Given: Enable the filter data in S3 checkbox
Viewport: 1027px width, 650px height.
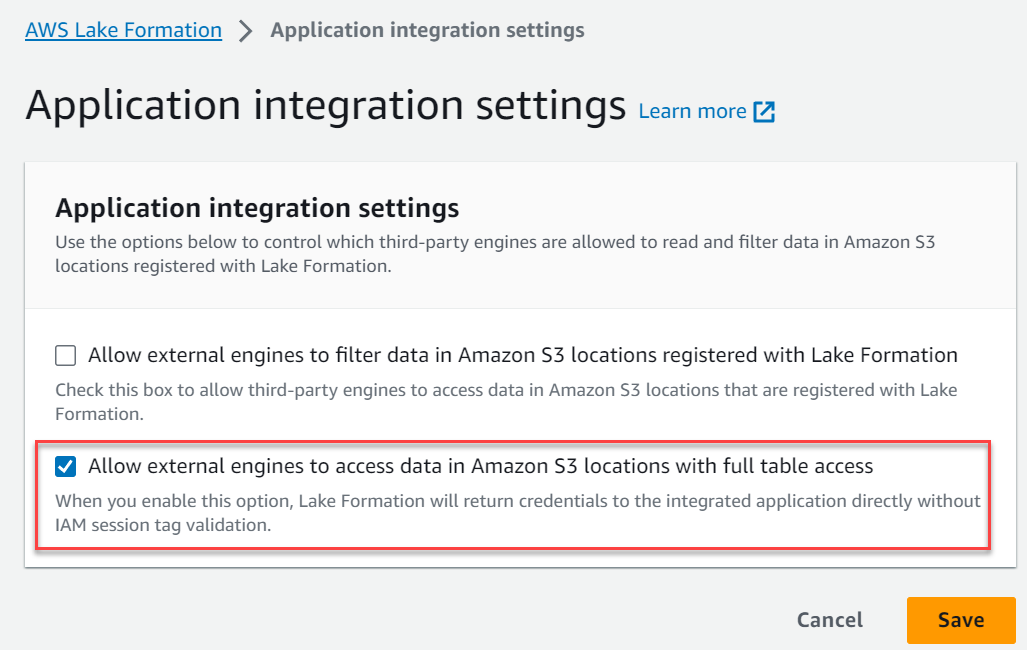Looking at the screenshot, I should tap(65, 355).
